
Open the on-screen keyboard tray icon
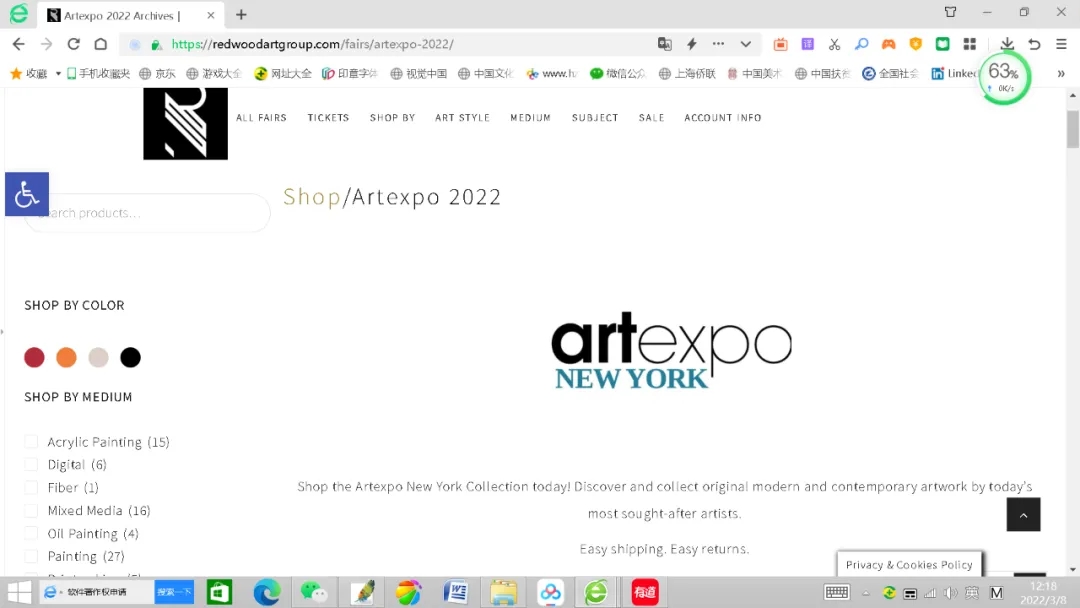point(837,592)
